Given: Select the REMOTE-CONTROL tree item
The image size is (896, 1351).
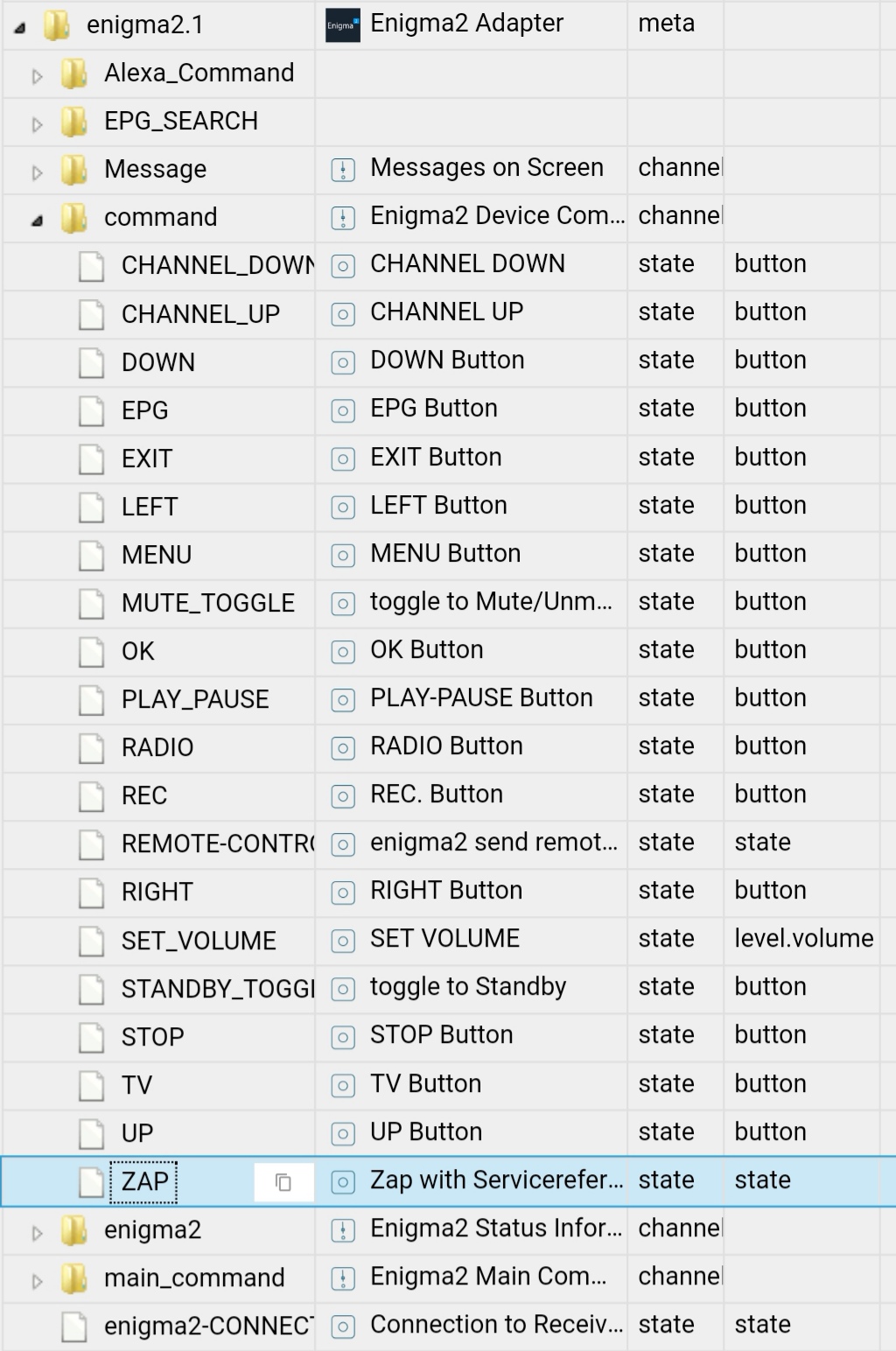Looking at the screenshot, I should click(218, 844).
